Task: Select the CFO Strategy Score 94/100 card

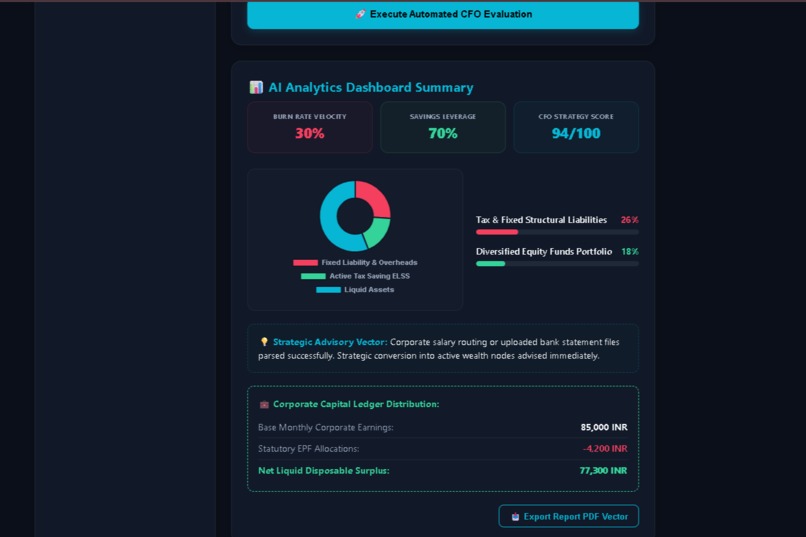Action: point(576,127)
